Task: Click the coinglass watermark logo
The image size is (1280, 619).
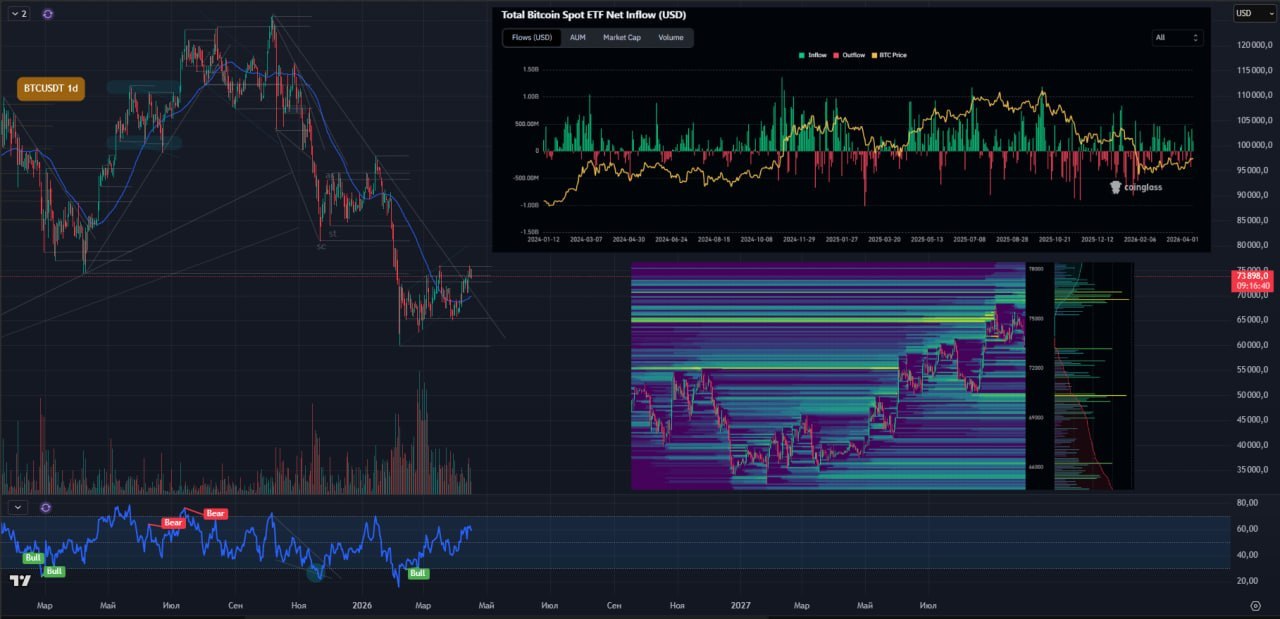Action: tap(1138, 187)
